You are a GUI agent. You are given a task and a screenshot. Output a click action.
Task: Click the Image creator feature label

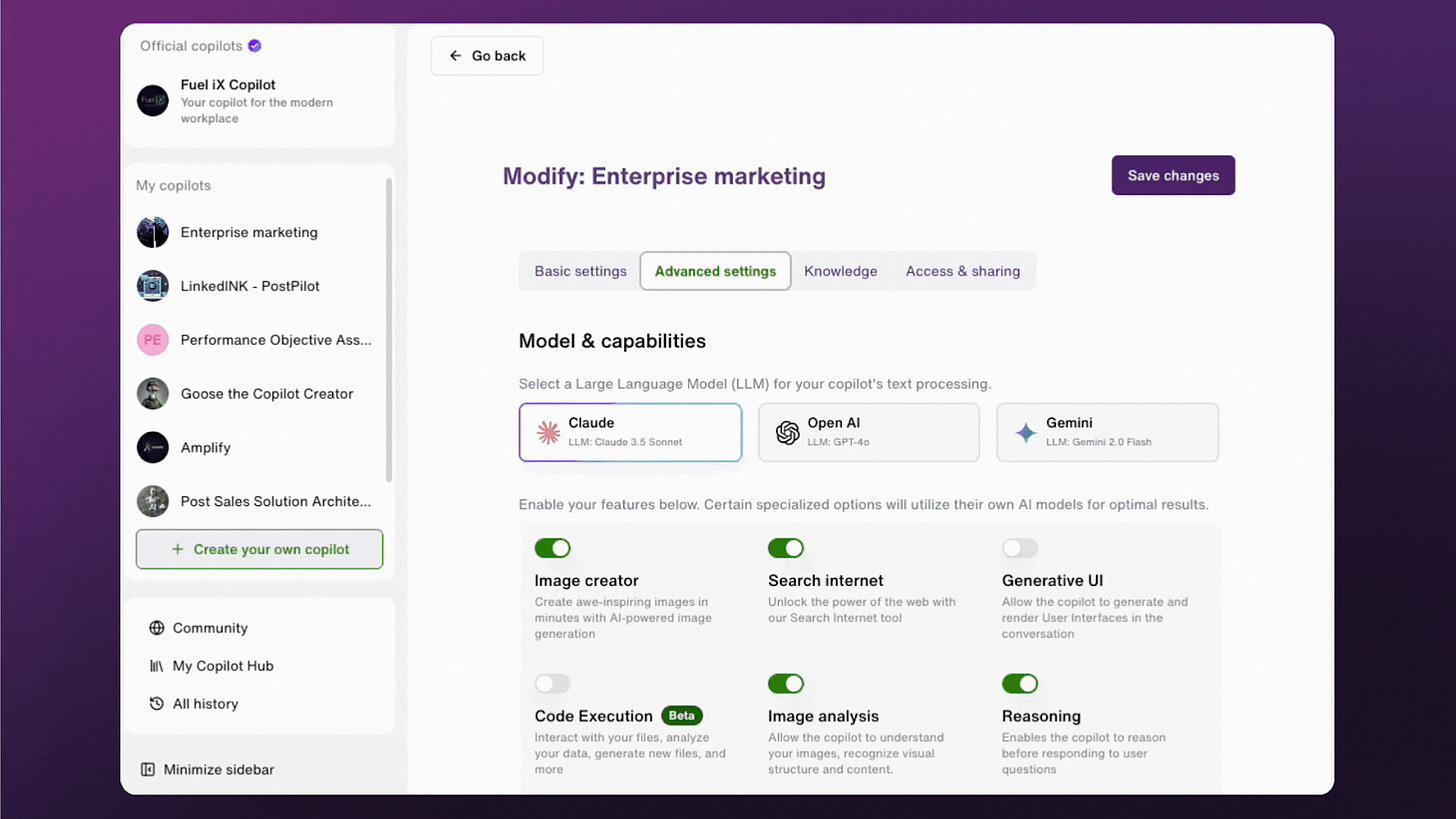tap(586, 580)
